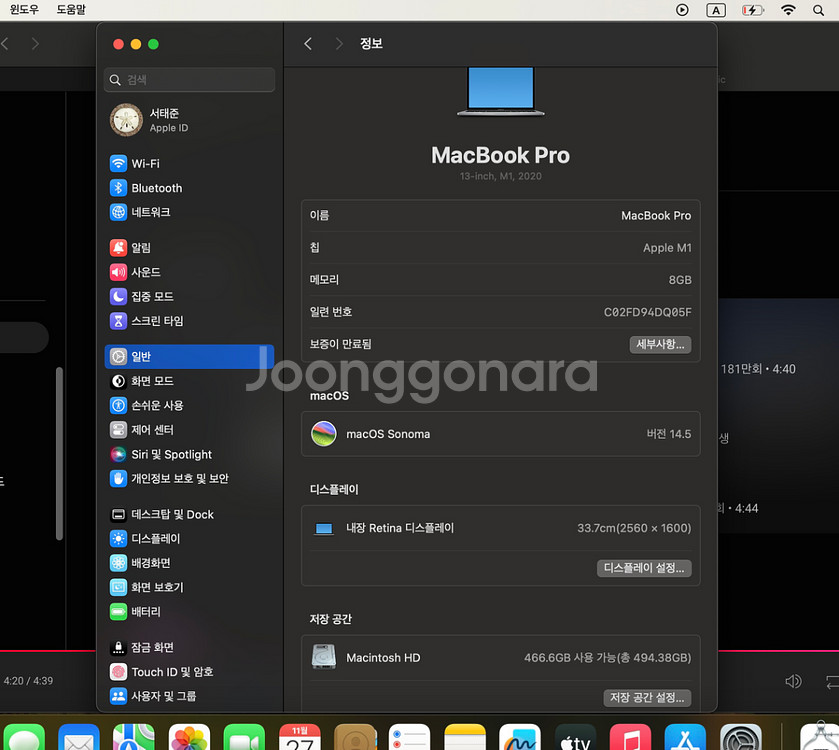Open Apple TV from the Dock
Screen dimensions: 839x750
575,737
